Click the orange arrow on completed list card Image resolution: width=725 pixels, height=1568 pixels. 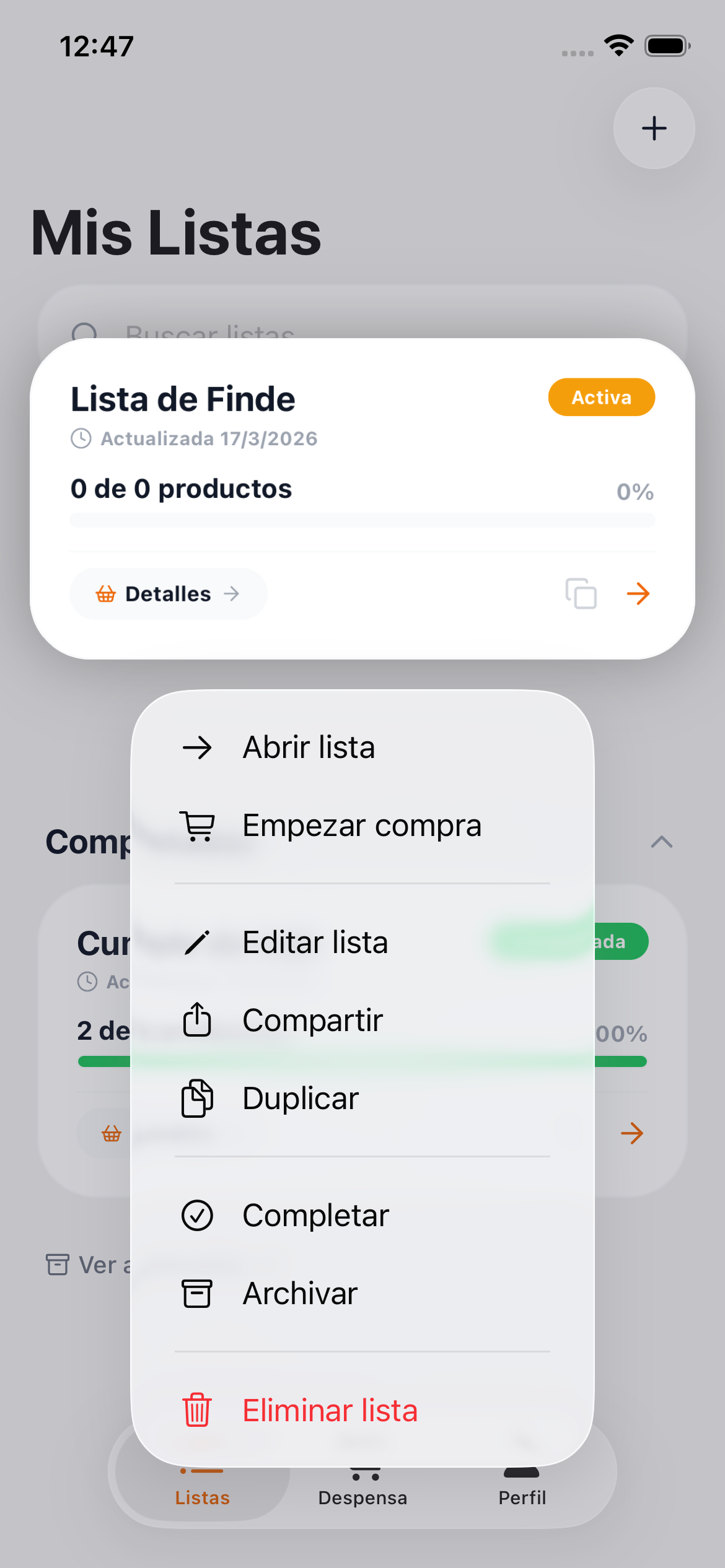tap(631, 1133)
